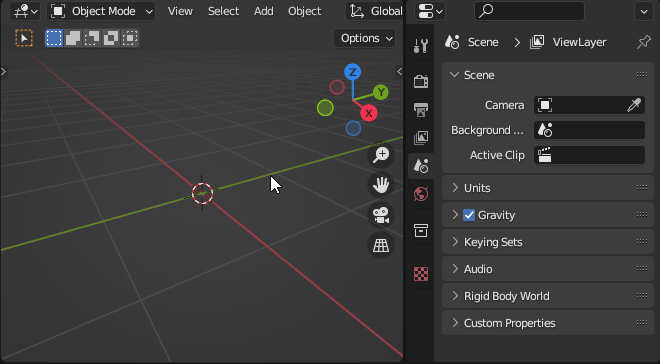Viewport: 660px width, 364px height.
Task: Open the View menu
Action: pyautogui.click(x=180, y=11)
